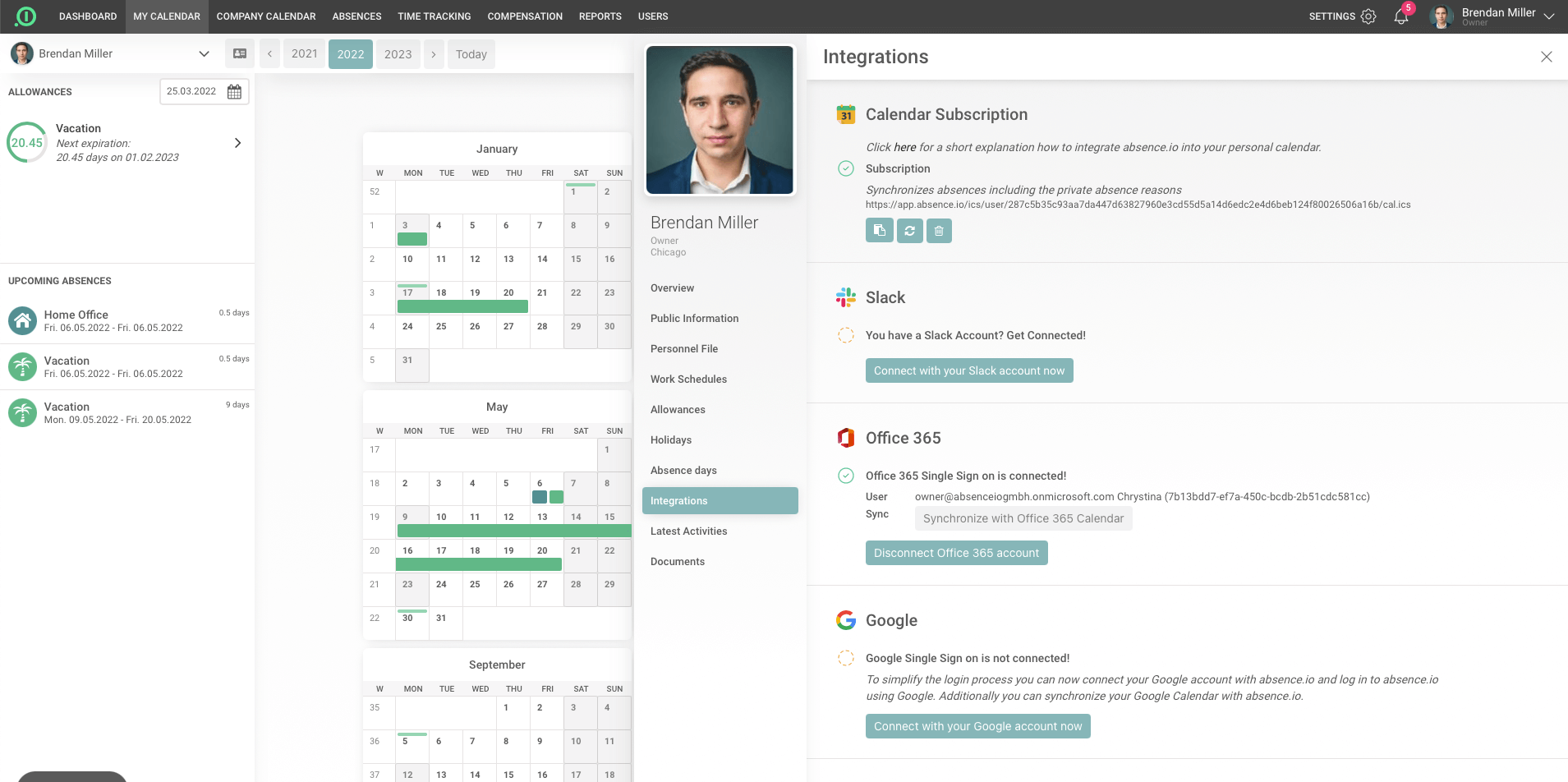Toggle Synchronize with Office 365 Calendar
1568x782 pixels.
pyautogui.click(x=1023, y=518)
